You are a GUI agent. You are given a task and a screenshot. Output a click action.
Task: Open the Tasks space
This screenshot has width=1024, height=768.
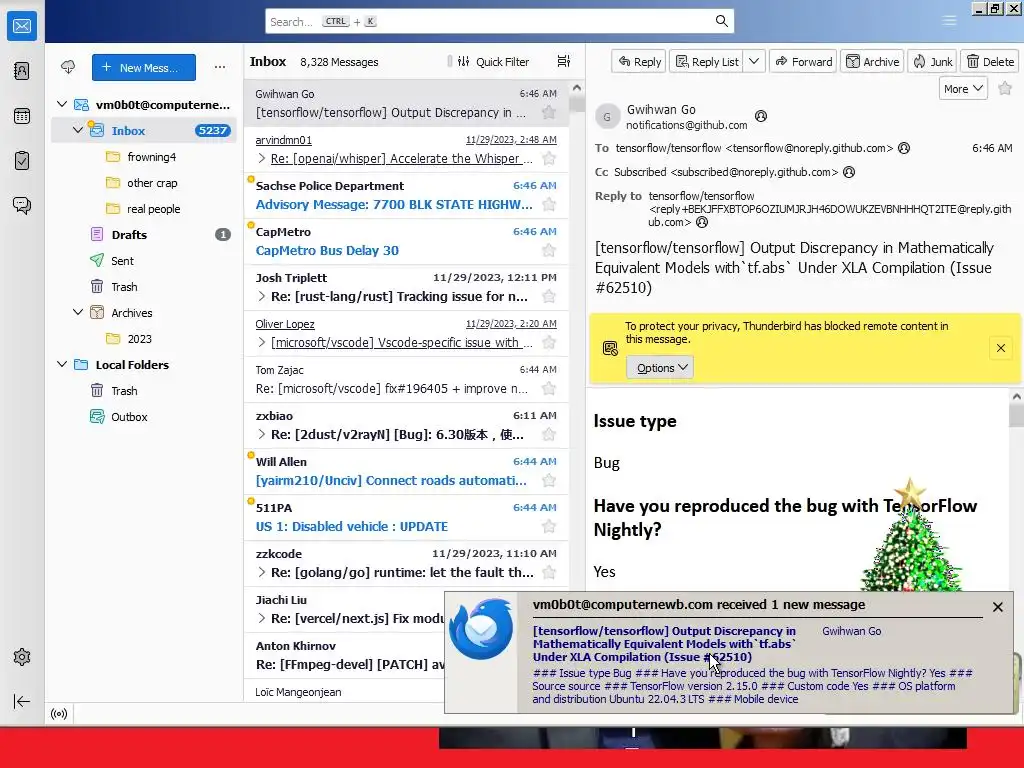click(x=22, y=161)
